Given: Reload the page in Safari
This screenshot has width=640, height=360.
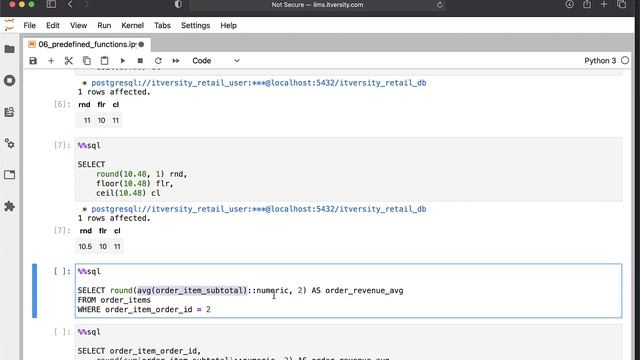Looking at the screenshot, I should pos(440,5).
